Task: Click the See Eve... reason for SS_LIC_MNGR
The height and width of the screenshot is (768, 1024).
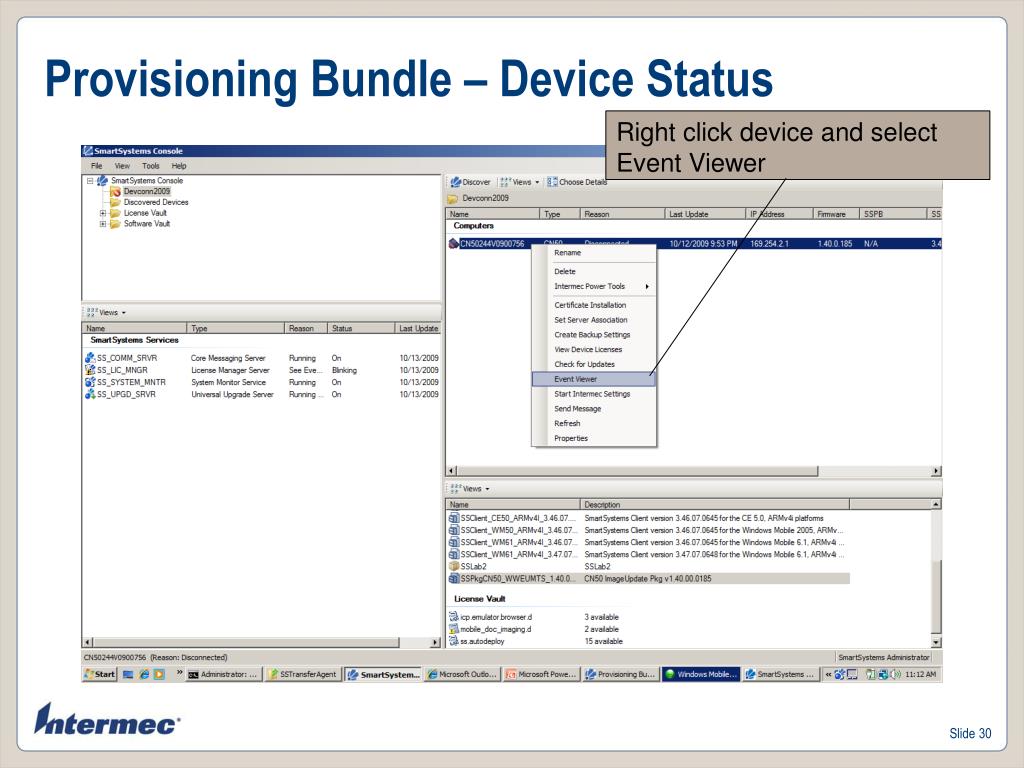Action: 306,370
